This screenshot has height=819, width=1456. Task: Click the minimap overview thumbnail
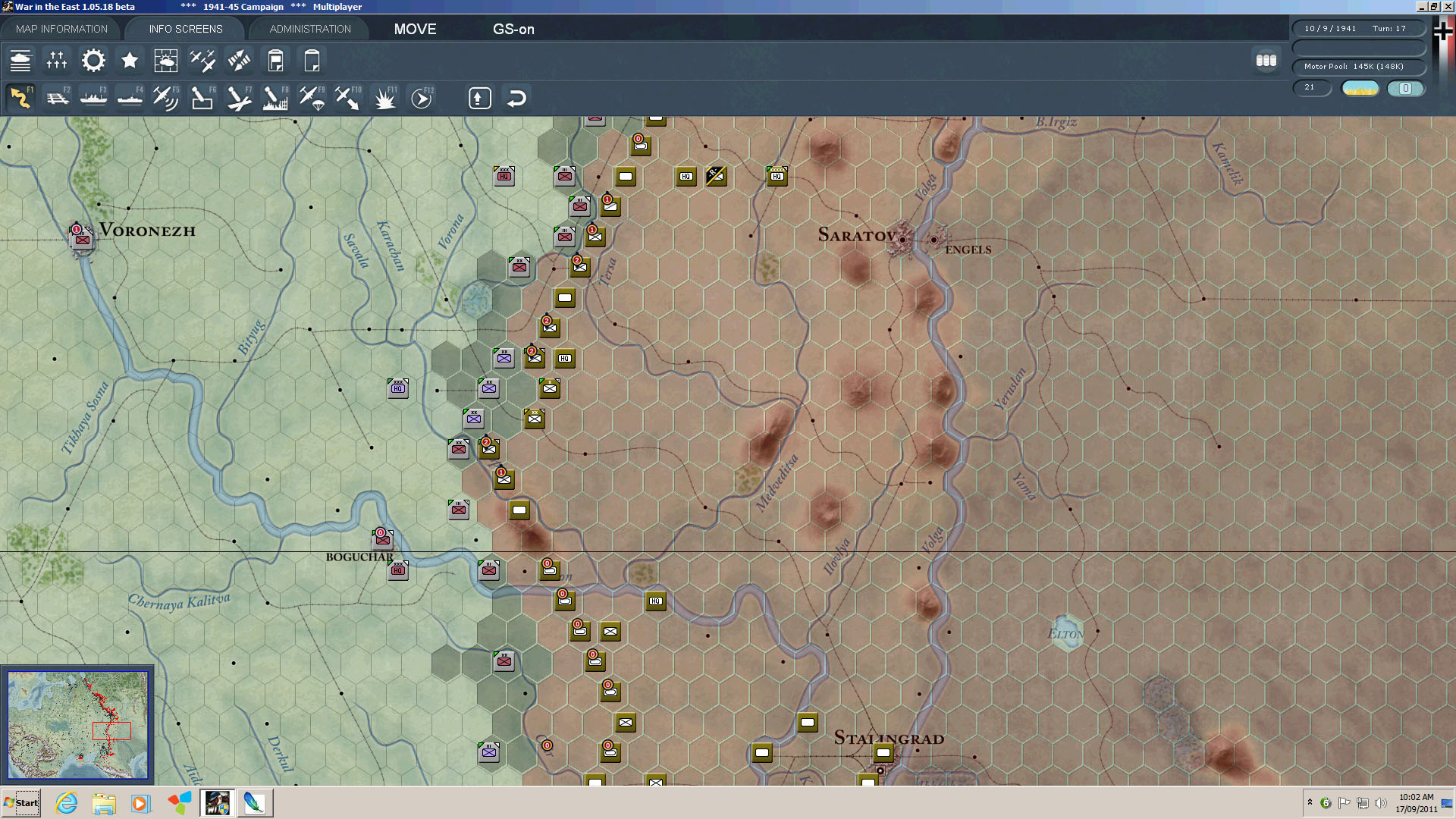tap(77, 725)
